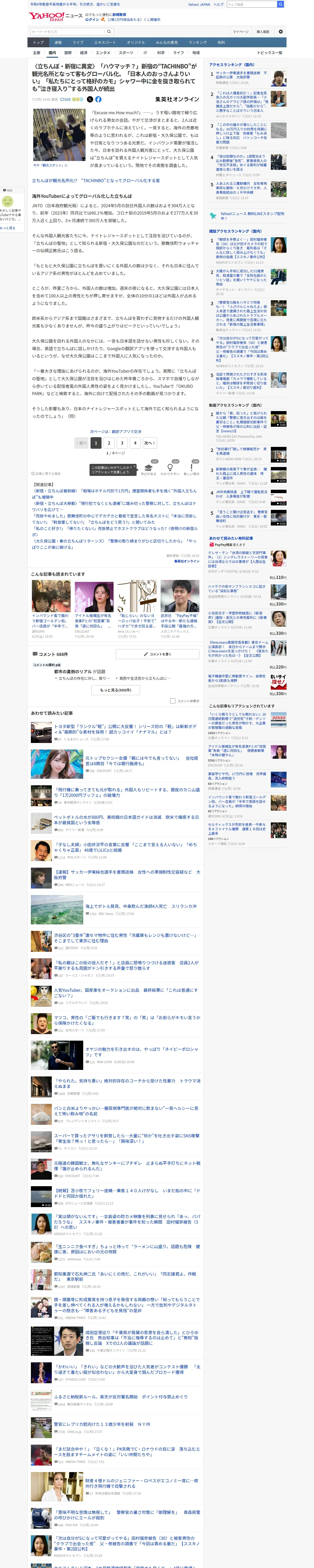
Task: Open the ライブ navigation tab
Action: (78, 43)
